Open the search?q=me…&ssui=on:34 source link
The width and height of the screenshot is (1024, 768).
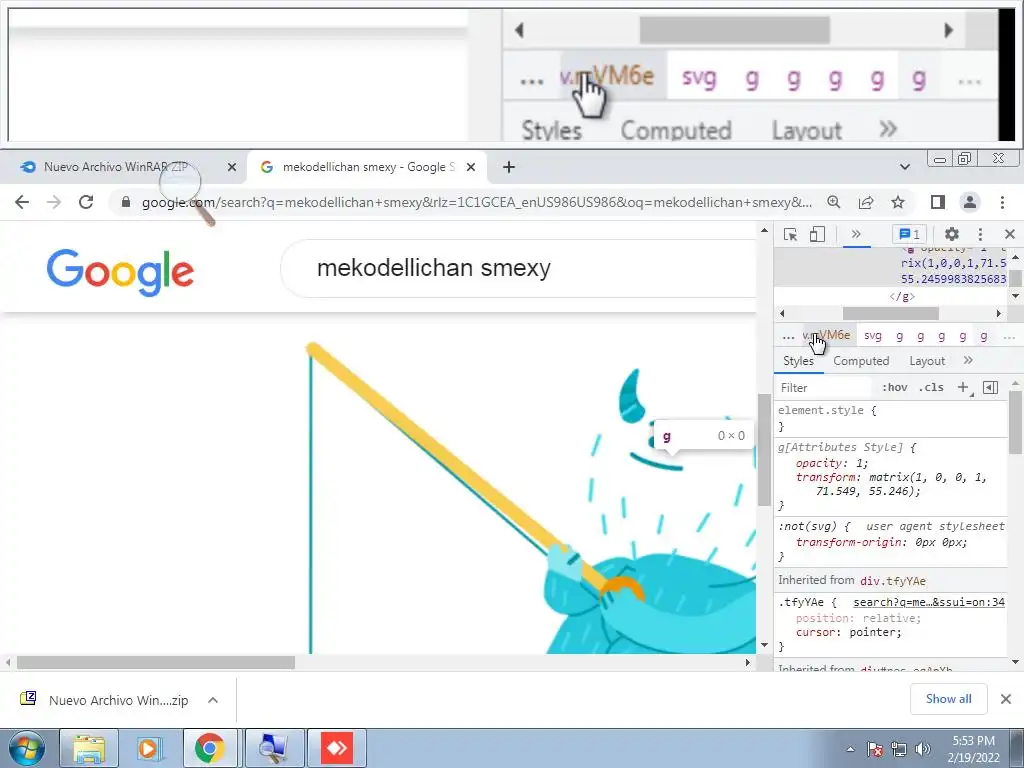[929, 602]
